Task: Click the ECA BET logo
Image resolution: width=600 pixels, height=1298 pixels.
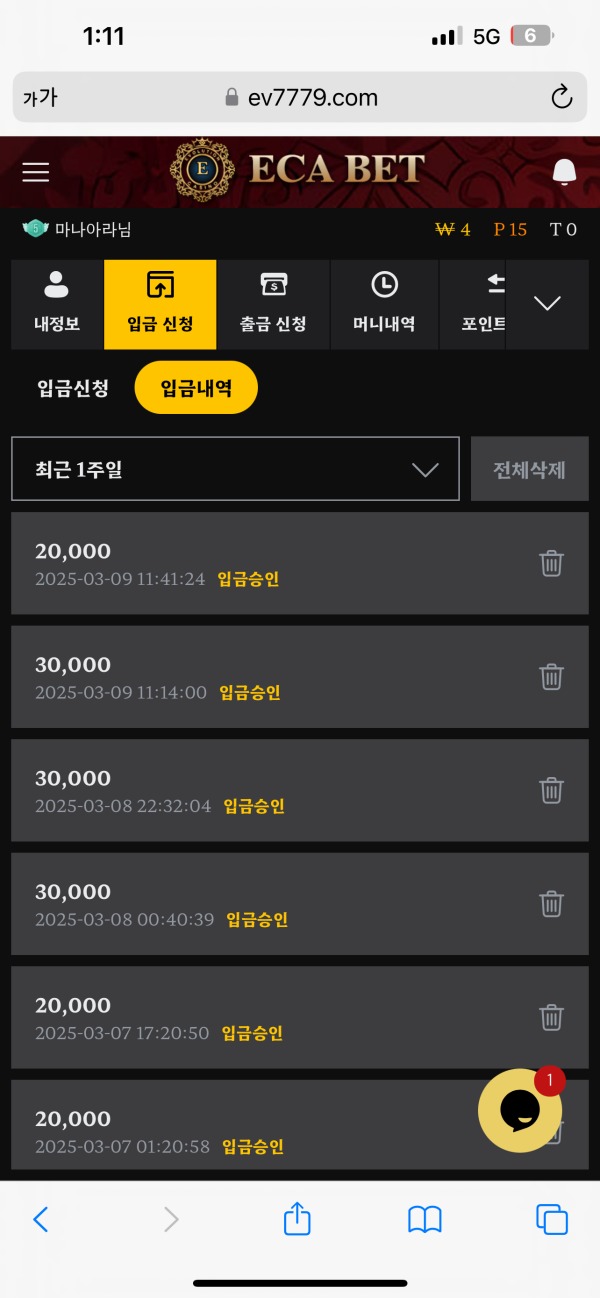Action: point(300,171)
